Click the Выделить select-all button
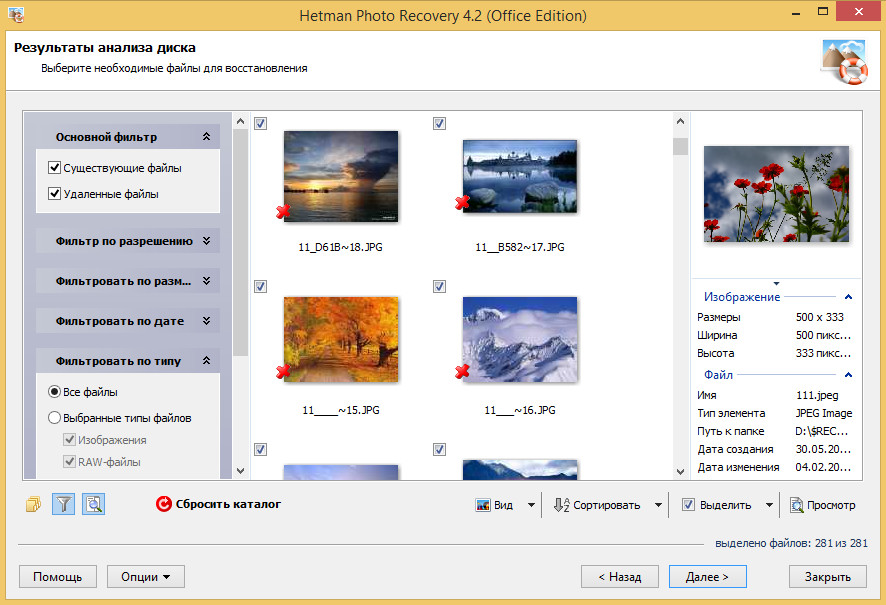The height and width of the screenshot is (605, 886). tap(716, 505)
